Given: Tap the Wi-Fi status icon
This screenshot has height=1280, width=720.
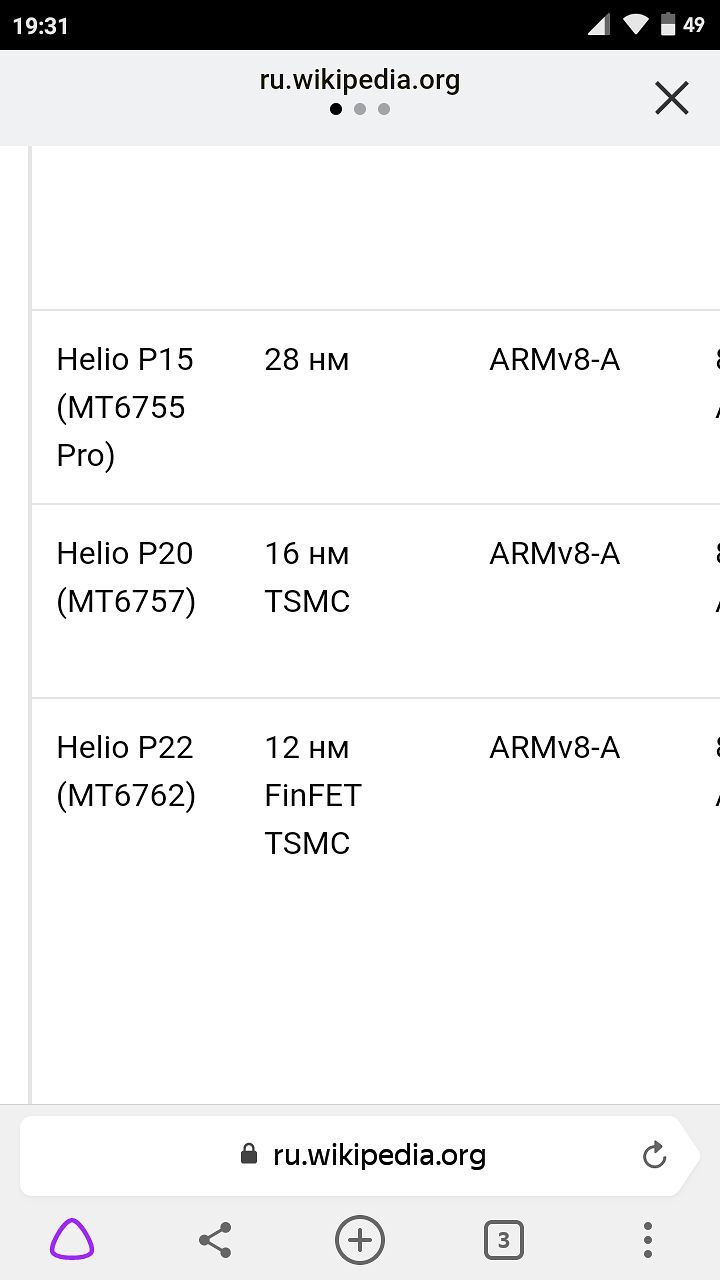Looking at the screenshot, I should (635, 25).
